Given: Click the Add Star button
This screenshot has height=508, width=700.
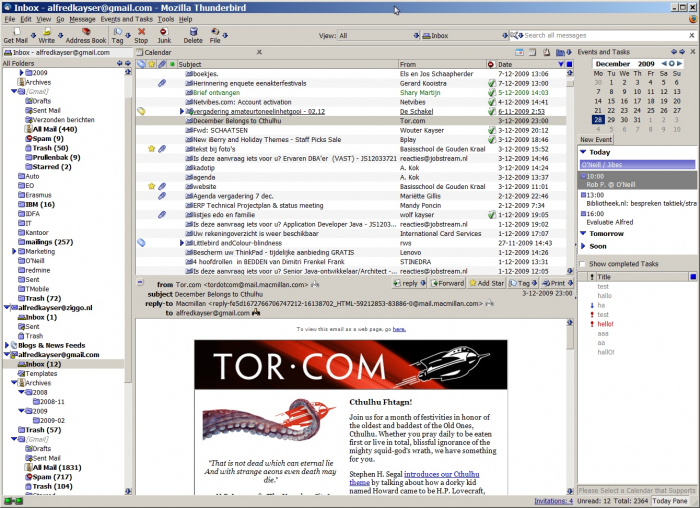Looking at the screenshot, I should (x=486, y=283).
